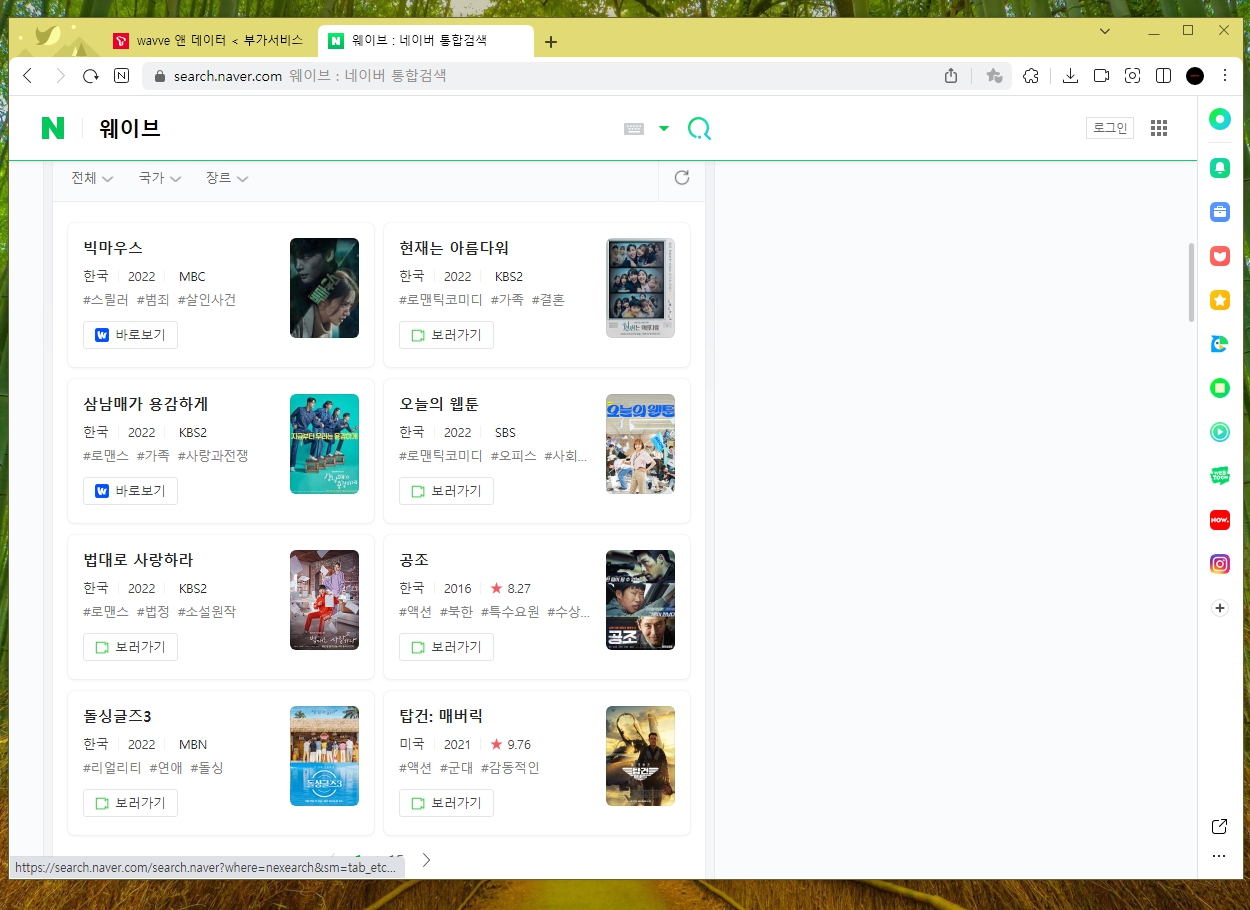Open the tab search chevron in title bar
This screenshot has width=1250, height=910.
[x=1105, y=31]
